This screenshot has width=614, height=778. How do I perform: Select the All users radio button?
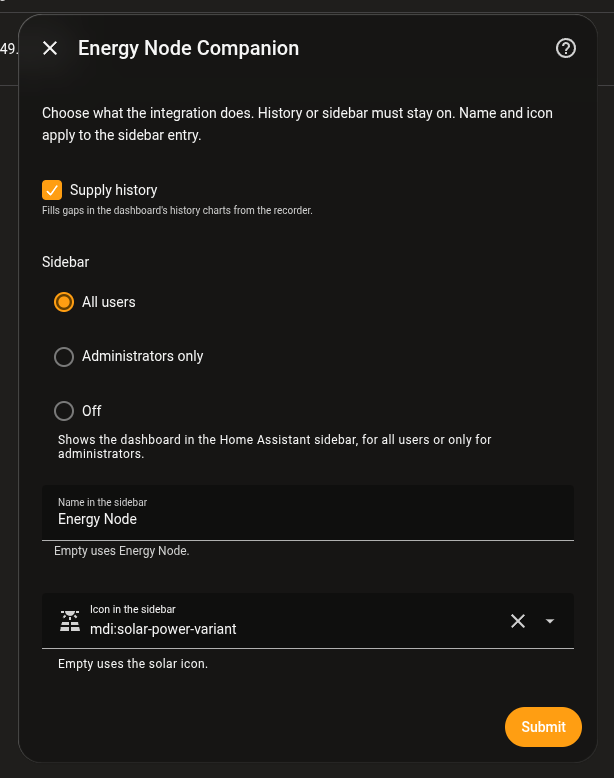tap(64, 302)
